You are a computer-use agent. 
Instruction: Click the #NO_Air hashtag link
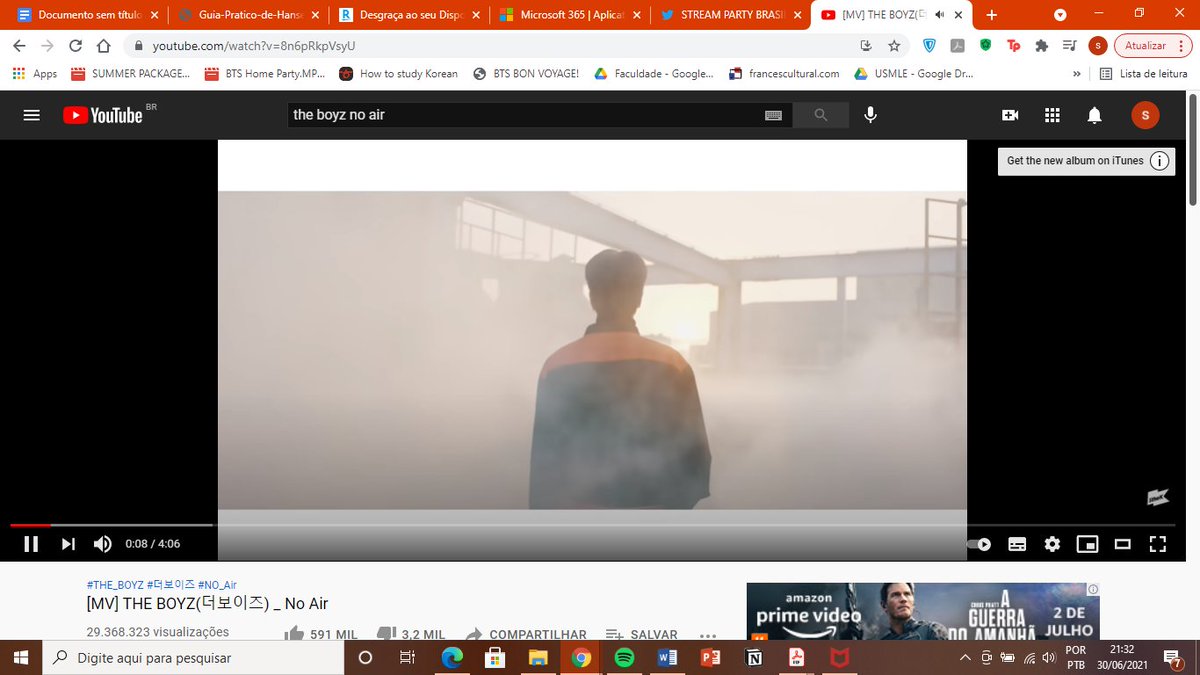(x=217, y=585)
